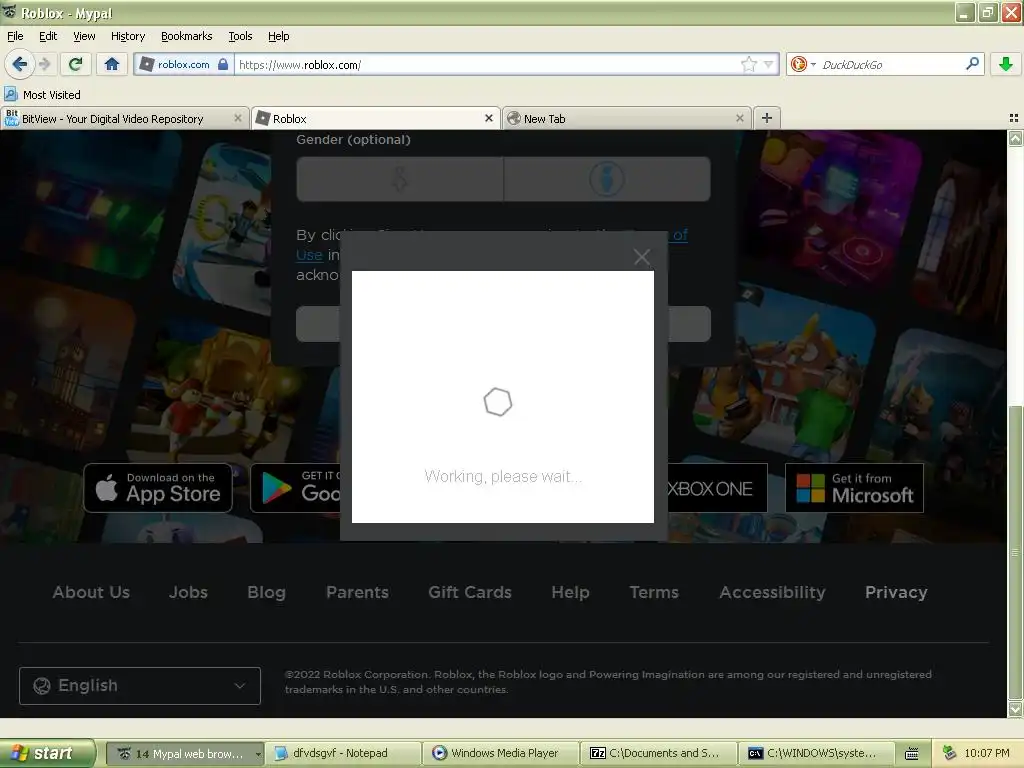Switch to 7-Zip Documents window in taskbar
The height and width of the screenshot is (768, 1024).
[x=658, y=754]
